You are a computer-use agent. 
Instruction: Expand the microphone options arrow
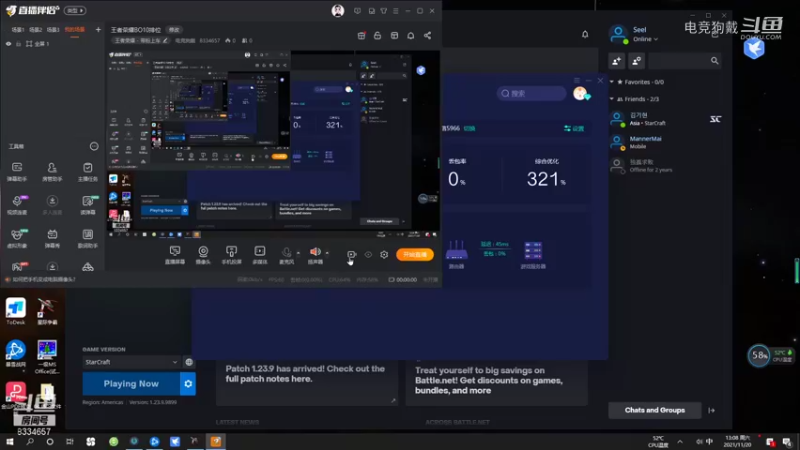coord(298,253)
